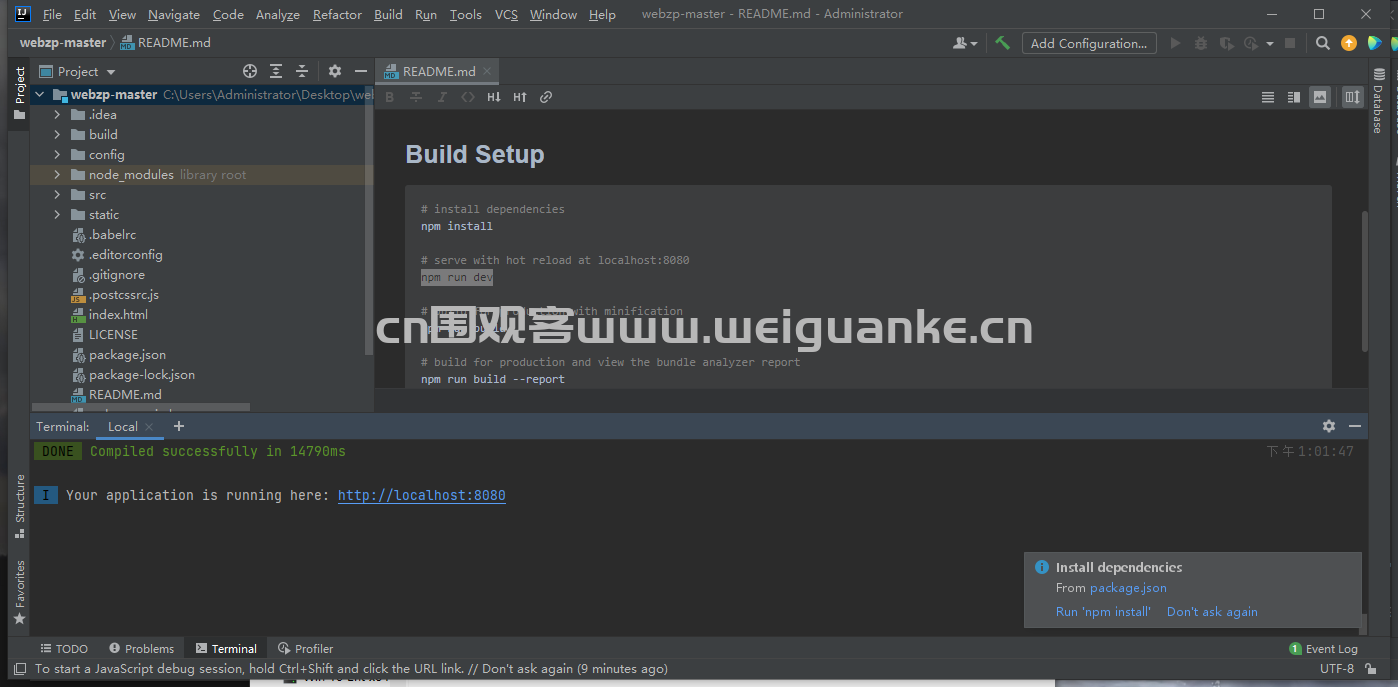This screenshot has width=1398, height=687.
Task: Open the Refactor menu
Action: [337, 14]
